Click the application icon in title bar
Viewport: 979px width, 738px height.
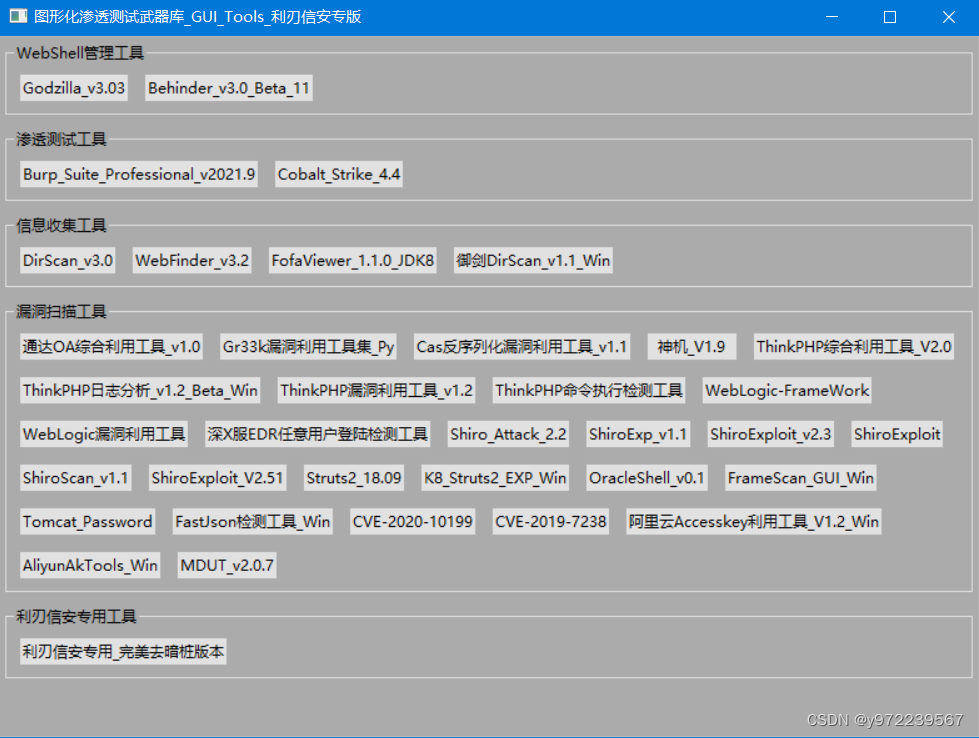tap(18, 17)
